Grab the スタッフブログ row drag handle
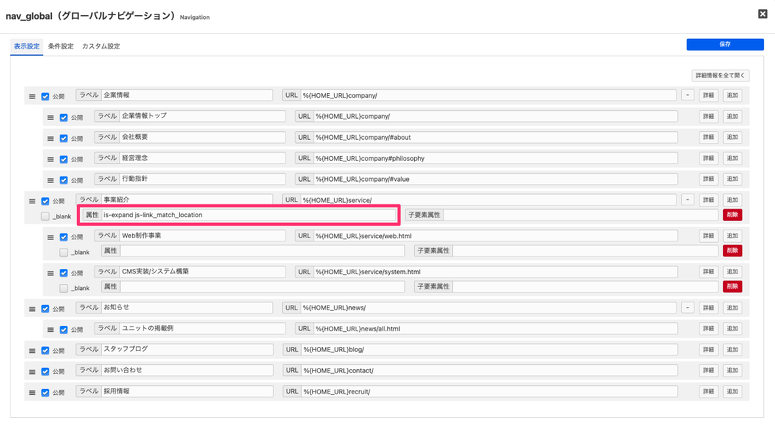Screen dimensions: 775x427 click(32, 351)
